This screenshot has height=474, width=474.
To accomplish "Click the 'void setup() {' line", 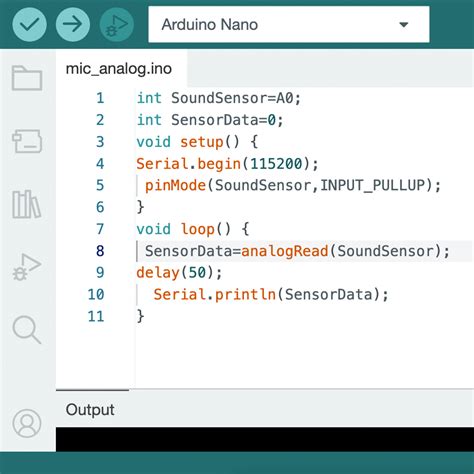I will (197, 142).
